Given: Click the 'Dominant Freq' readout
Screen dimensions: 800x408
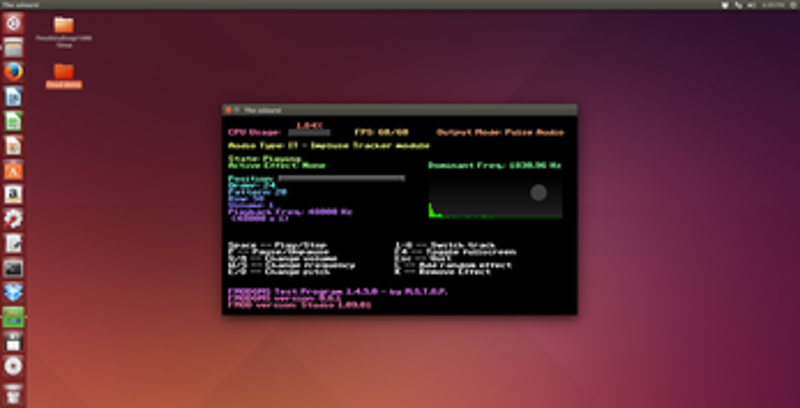Looking at the screenshot, I should click(x=494, y=165).
